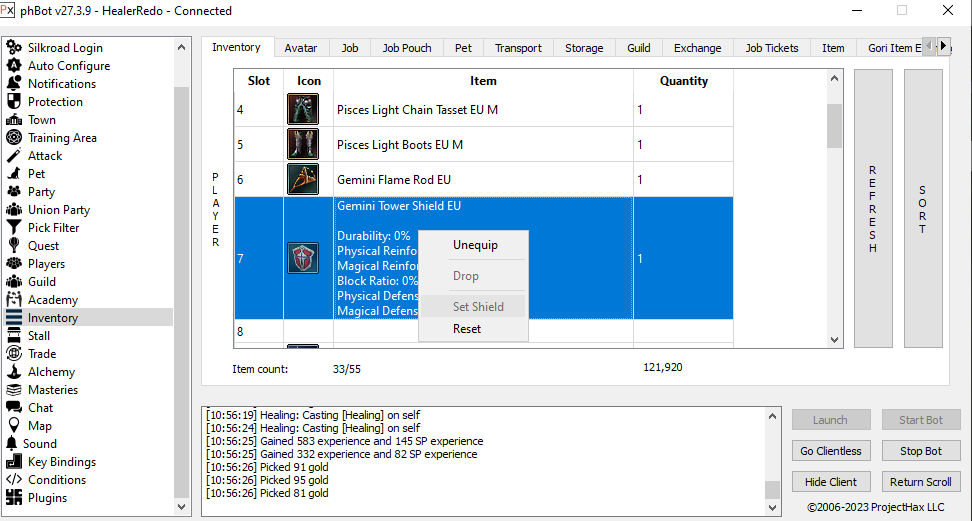Open the Silkroad Login section icon

click(14, 48)
